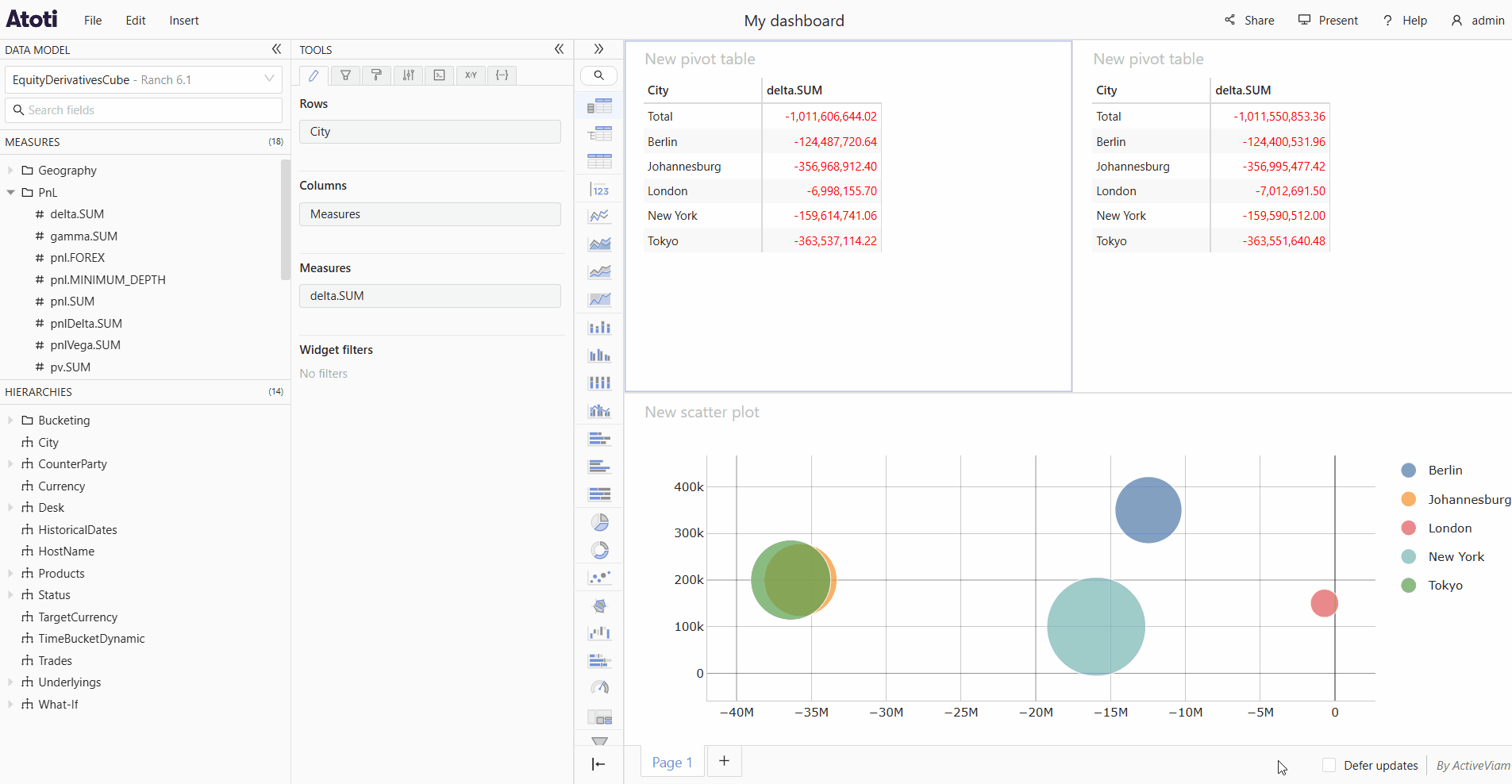1512x784 pixels.
Task: Open the Insert menu
Action: 184,21
